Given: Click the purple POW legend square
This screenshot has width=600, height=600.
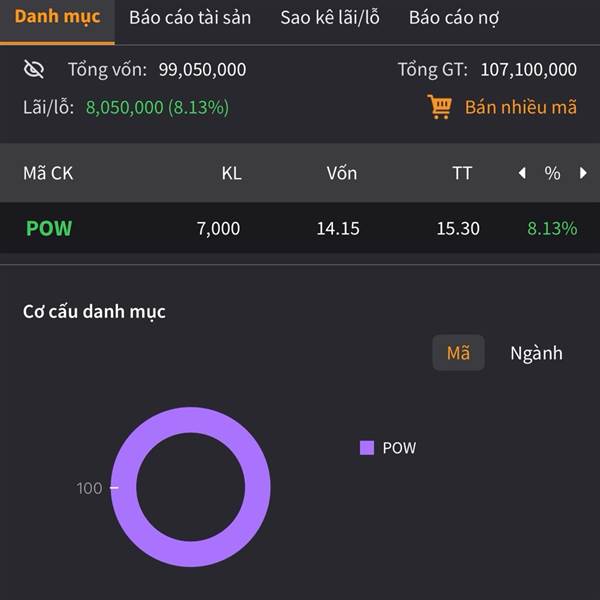Looking at the screenshot, I should pos(367,448).
